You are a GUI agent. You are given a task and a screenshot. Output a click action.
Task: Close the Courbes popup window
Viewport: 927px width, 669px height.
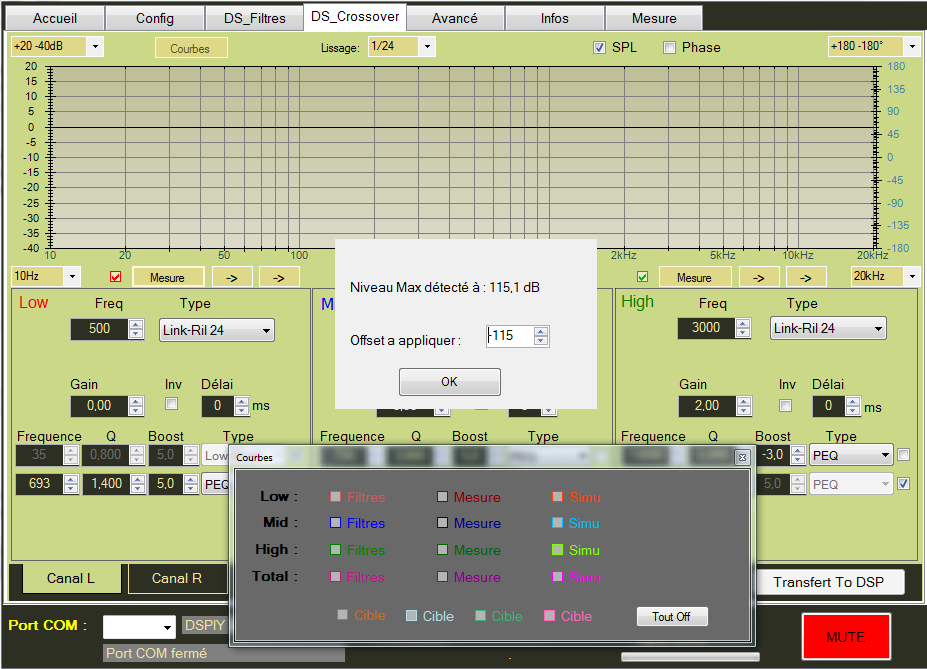pos(741,457)
